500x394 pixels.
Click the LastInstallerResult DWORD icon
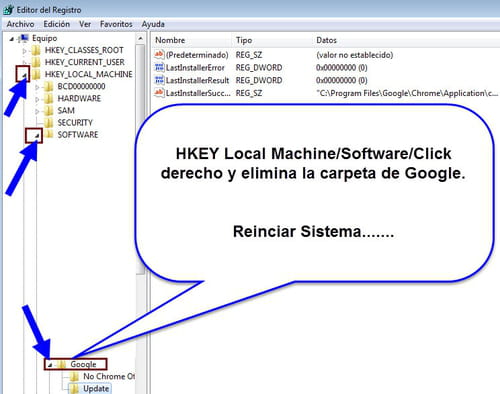(x=159, y=80)
